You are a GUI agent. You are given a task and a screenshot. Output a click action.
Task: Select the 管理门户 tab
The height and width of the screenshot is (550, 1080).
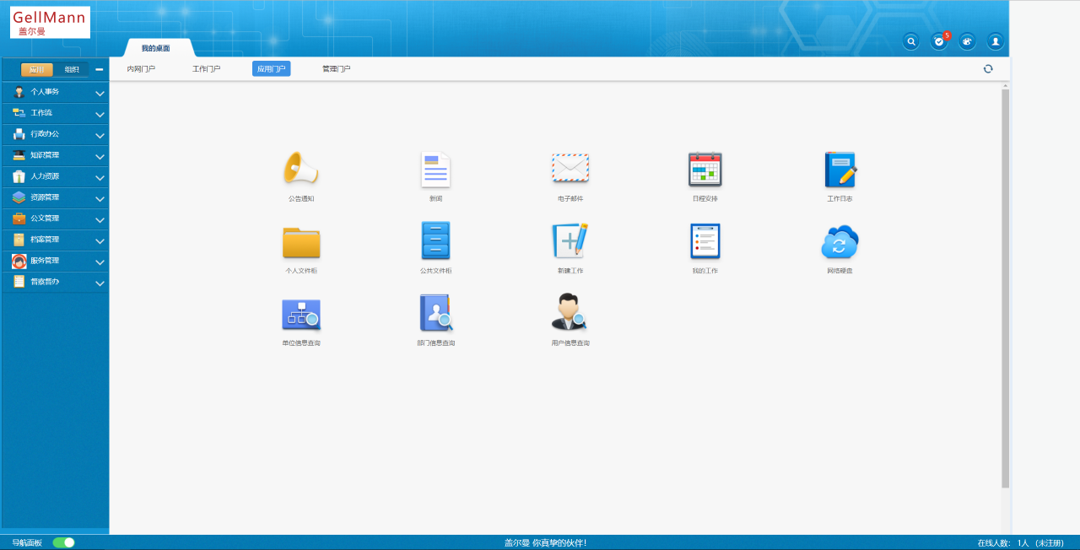(336, 69)
